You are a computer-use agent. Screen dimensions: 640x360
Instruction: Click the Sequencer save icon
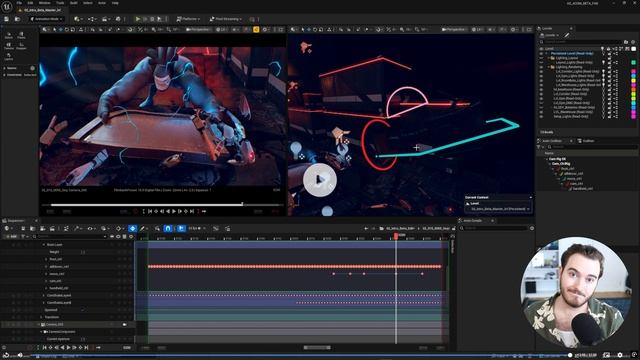click(x=23, y=229)
